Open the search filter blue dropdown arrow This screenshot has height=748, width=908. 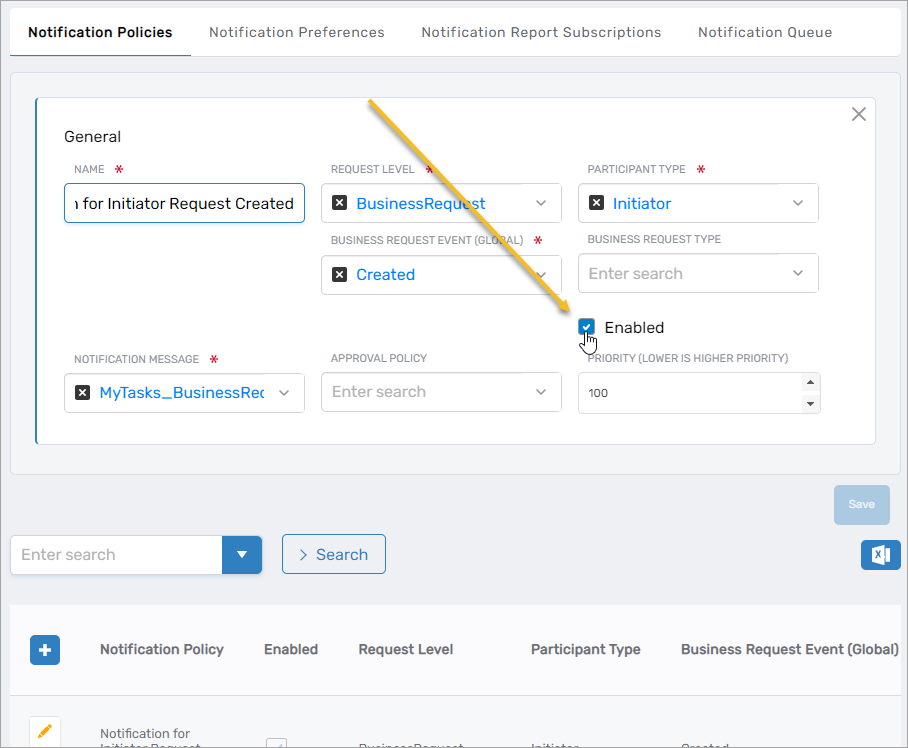point(242,555)
